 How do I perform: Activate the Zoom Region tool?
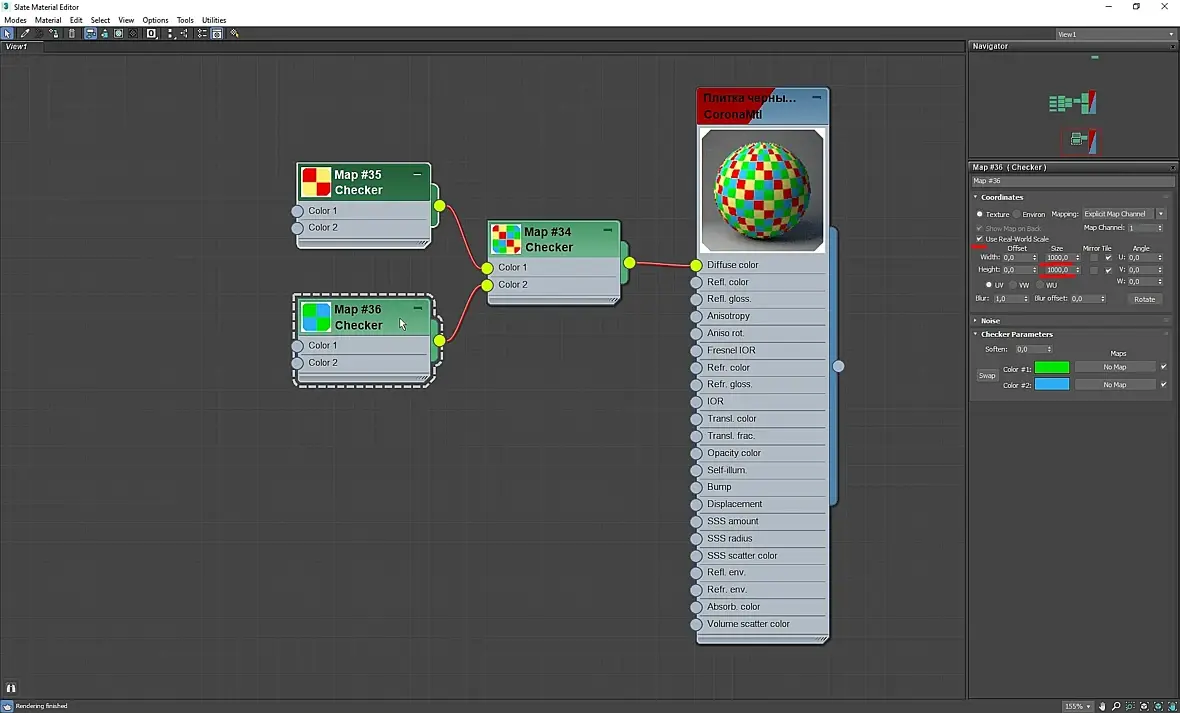1130,706
